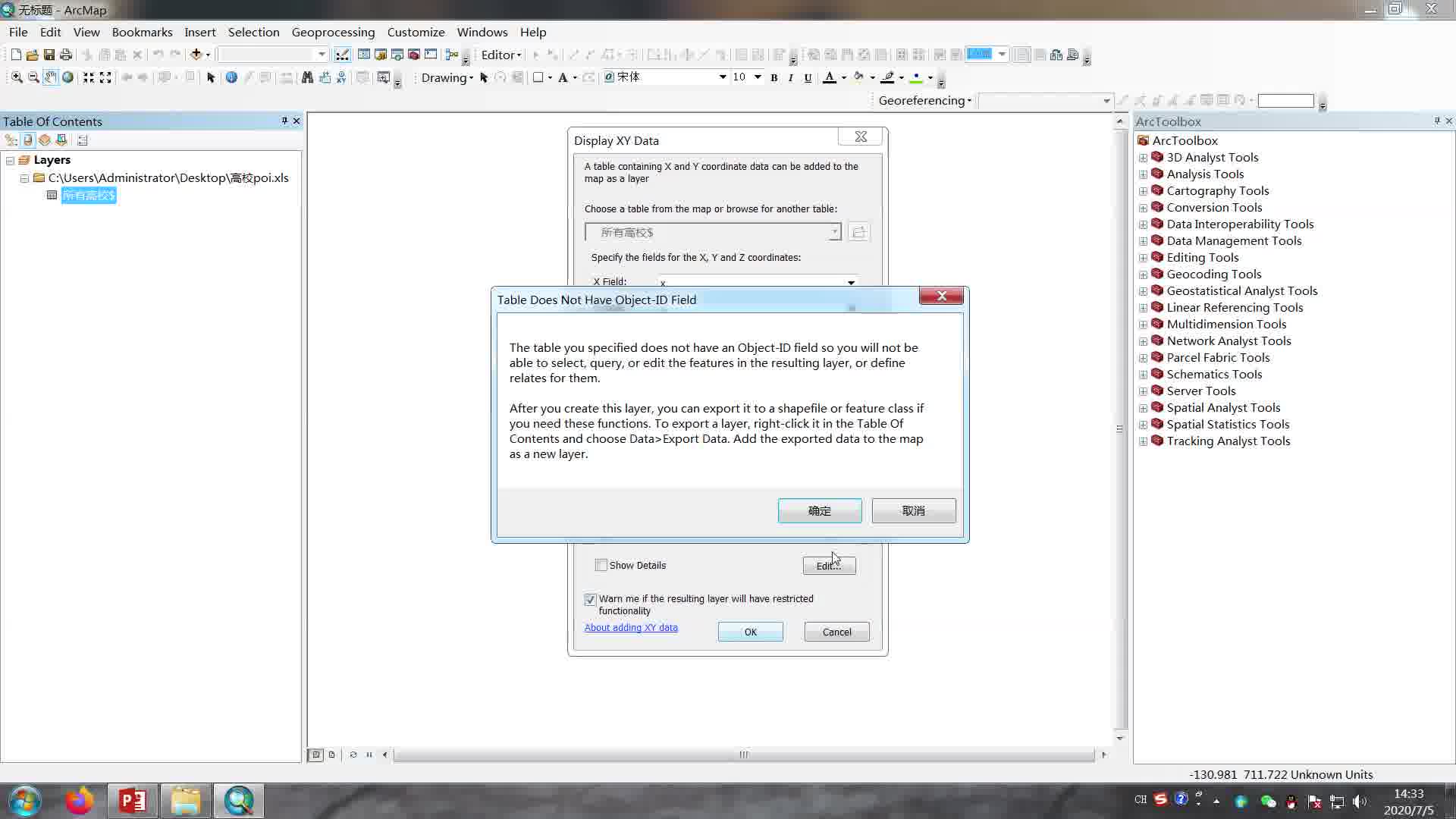Click the List By Source icon
Viewport: 1456px width, 819px height.
28,140
